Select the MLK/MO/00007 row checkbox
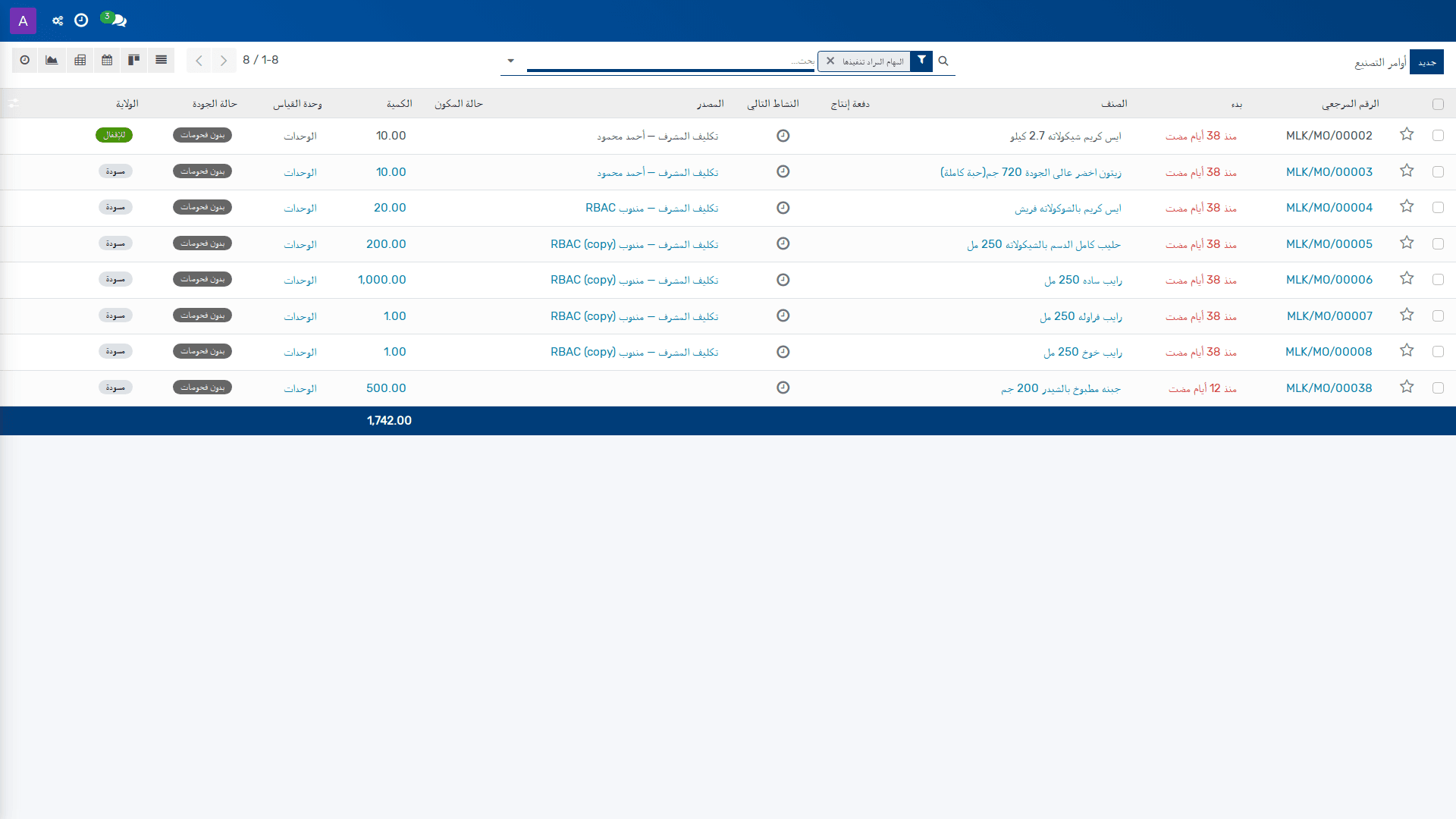1456x819 pixels. click(x=1438, y=315)
